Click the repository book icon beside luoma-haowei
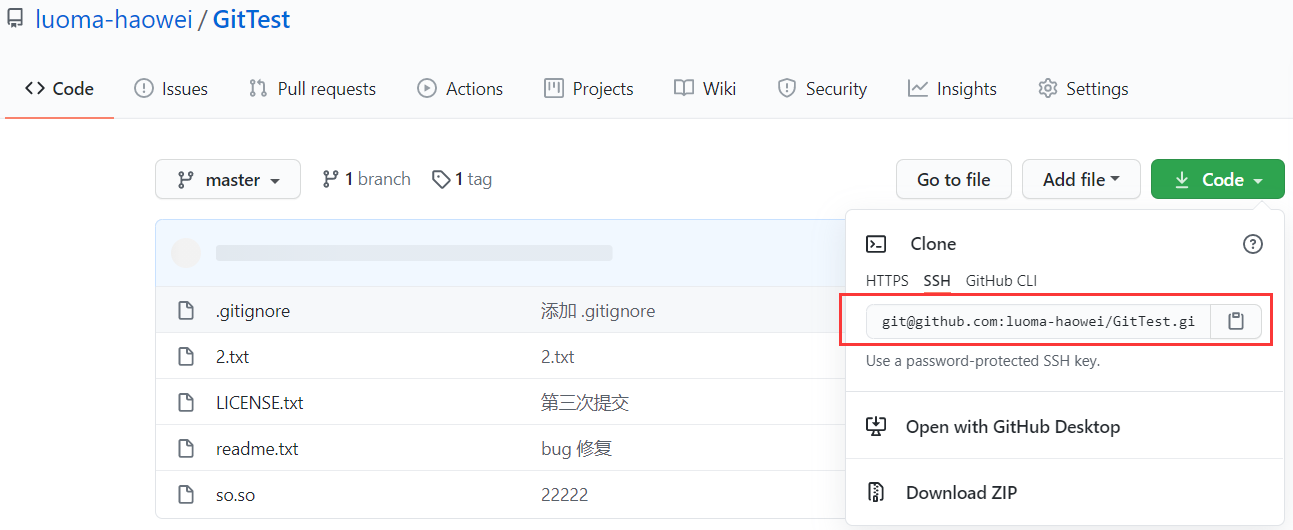This screenshot has height=530, width=1293. [15, 19]
